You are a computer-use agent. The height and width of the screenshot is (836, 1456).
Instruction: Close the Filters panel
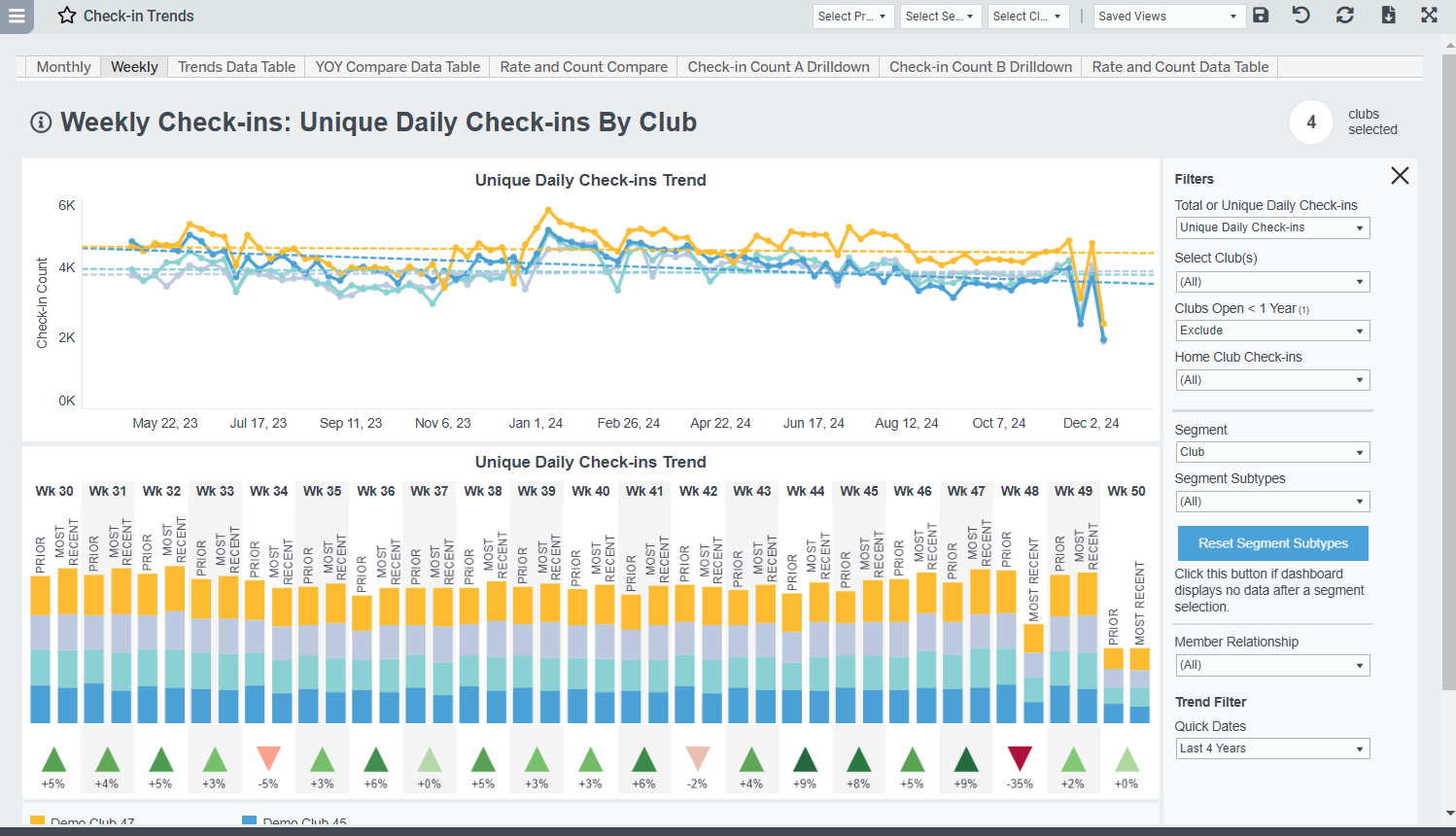[x=1400, y=176]
